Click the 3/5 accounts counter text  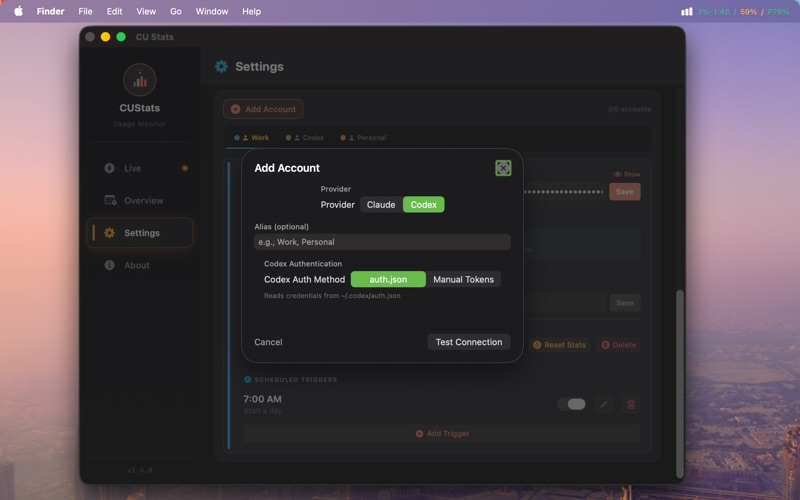pos(629,109)
